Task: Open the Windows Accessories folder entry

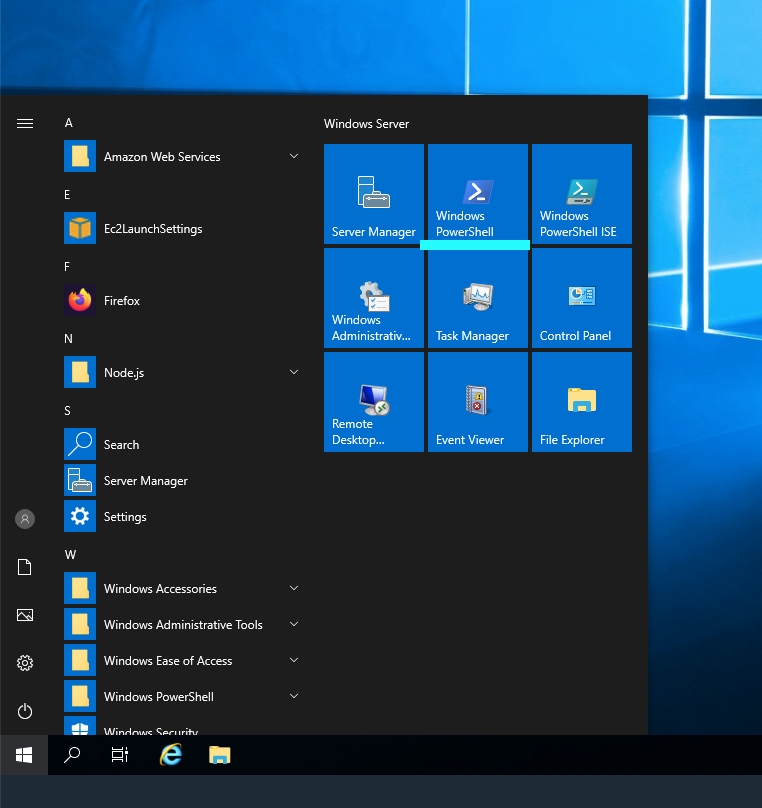Action: (183, 588)
